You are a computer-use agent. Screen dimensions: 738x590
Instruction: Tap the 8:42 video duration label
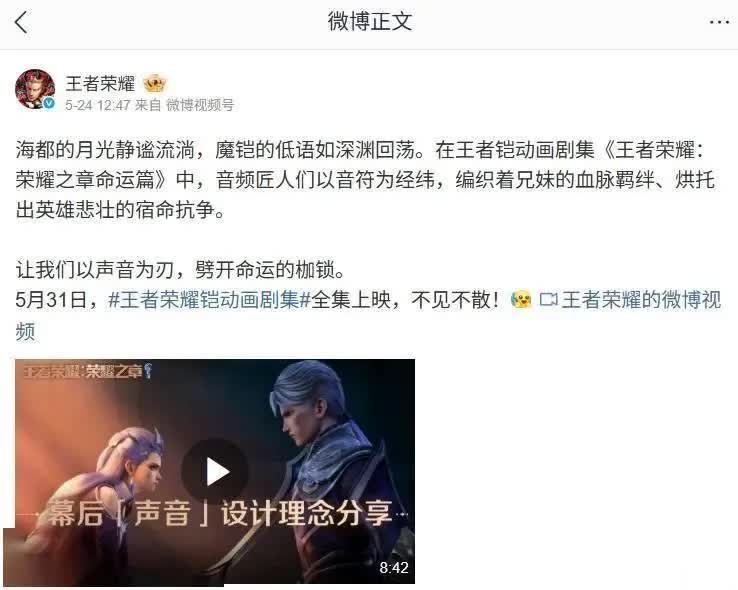(x=394, y=567)
